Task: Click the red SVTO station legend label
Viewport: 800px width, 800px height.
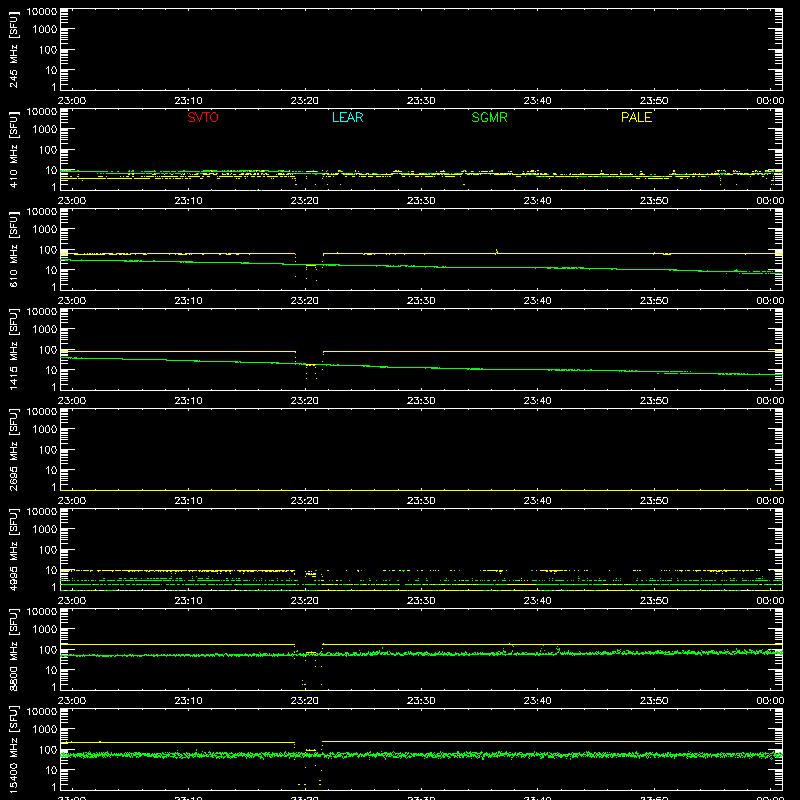Action: (203, 117)
